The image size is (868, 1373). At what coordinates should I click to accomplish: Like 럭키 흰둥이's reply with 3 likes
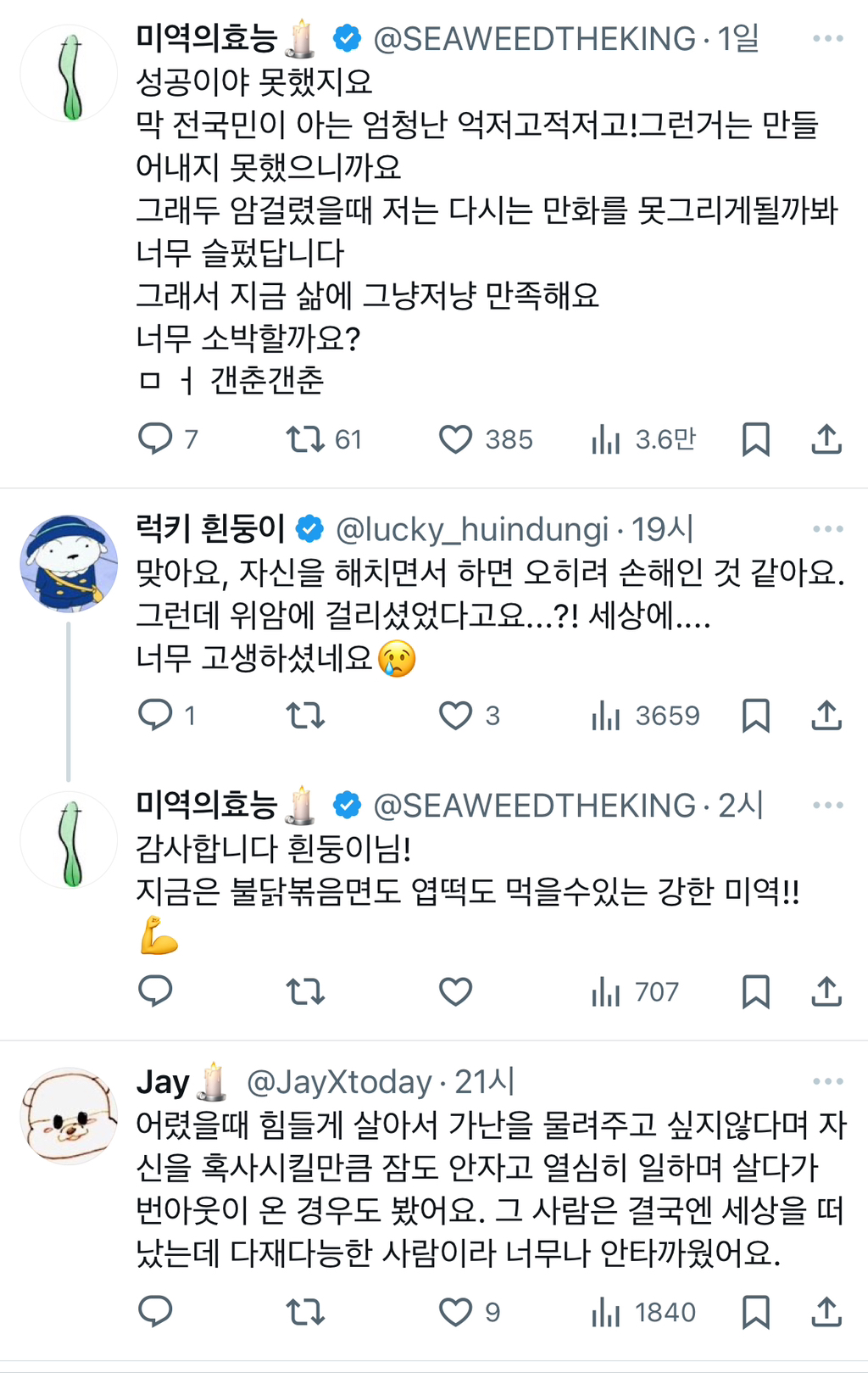(455, 716)
